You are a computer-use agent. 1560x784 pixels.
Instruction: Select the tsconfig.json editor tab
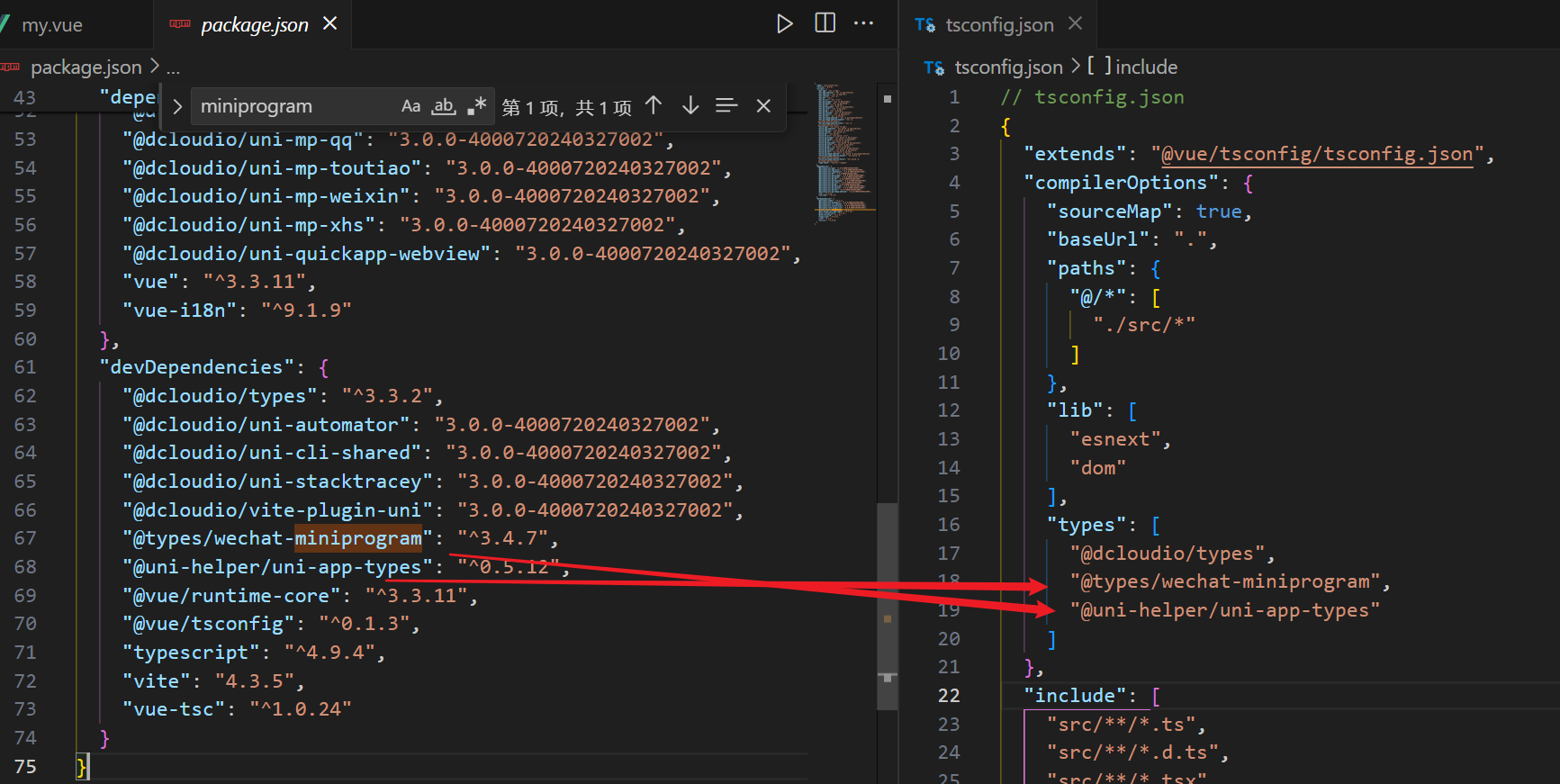pyautogui.click(x=999, y=25)
